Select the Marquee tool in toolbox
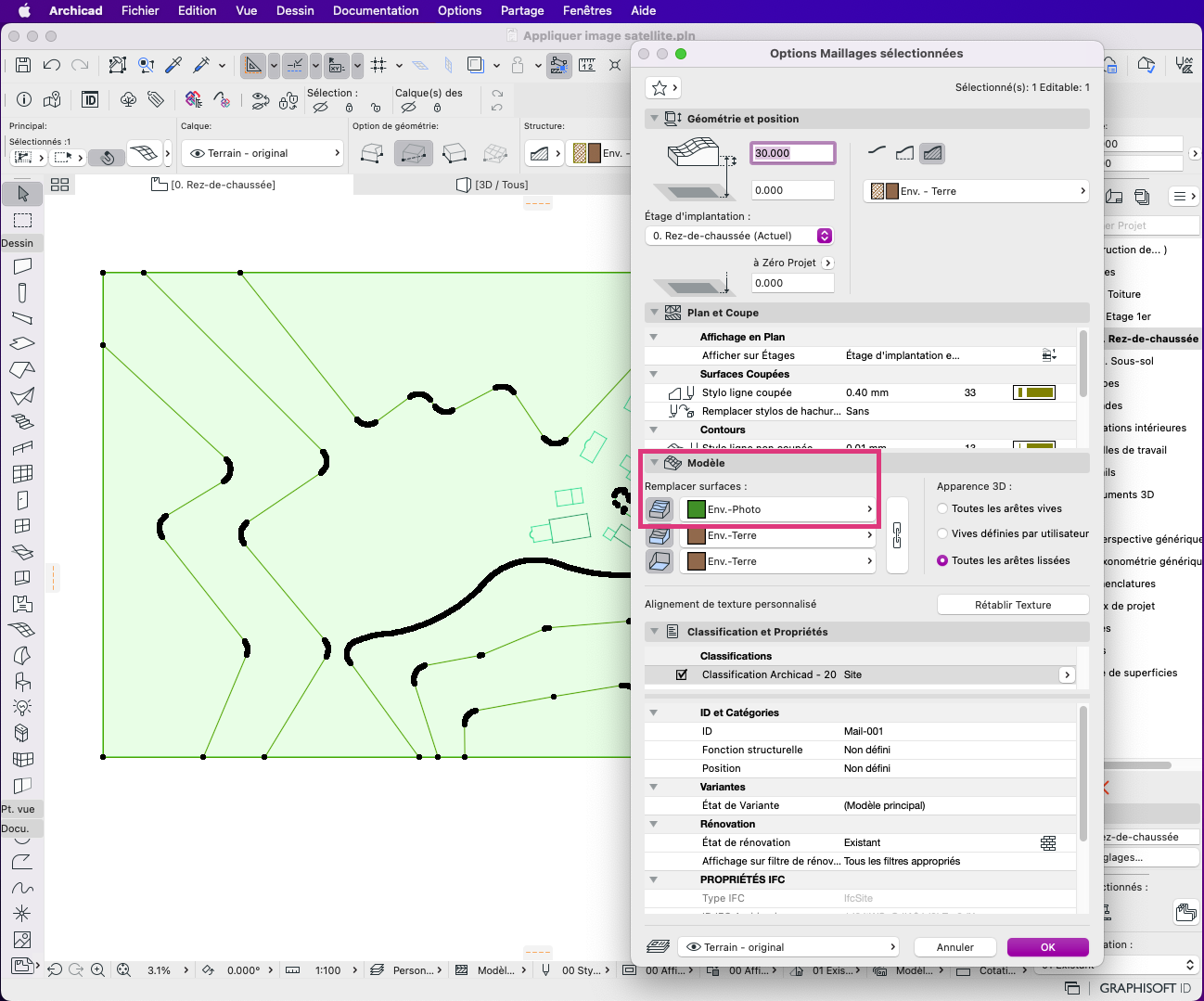1204x1001 pixels. (23, 220)
